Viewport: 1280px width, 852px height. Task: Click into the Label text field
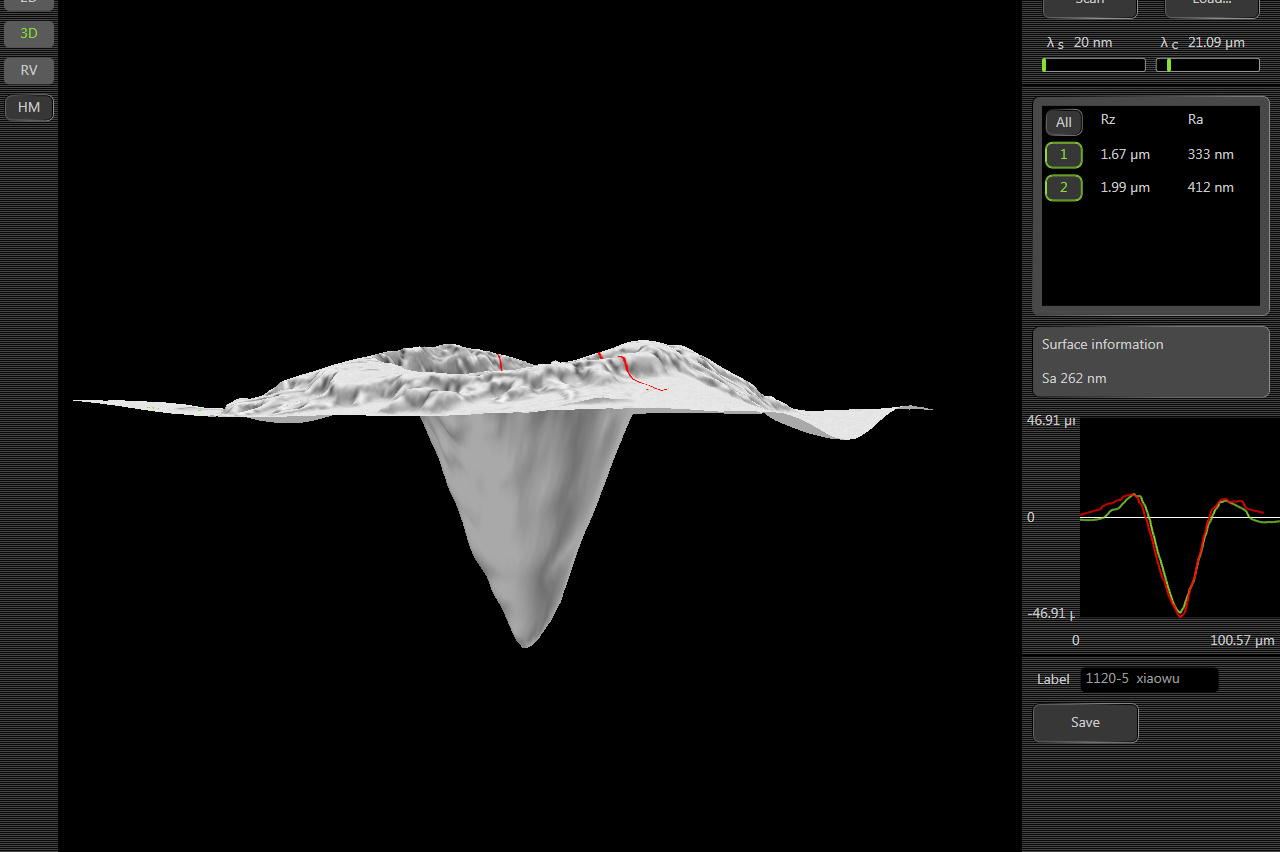pos(1149,680)
